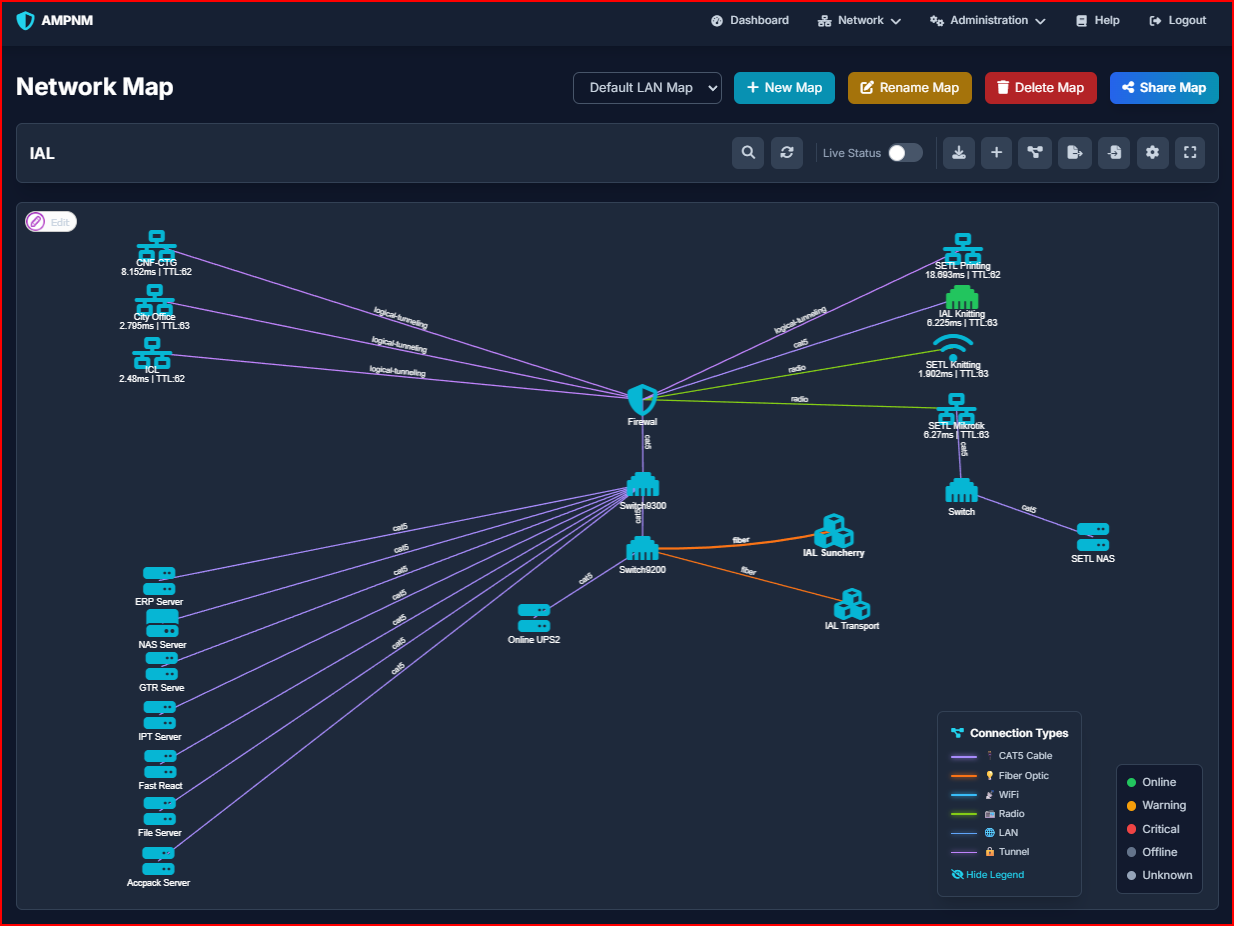
Task: Toggle the Live Status switch
Action: pyautogui.click(x=905, y=153)
